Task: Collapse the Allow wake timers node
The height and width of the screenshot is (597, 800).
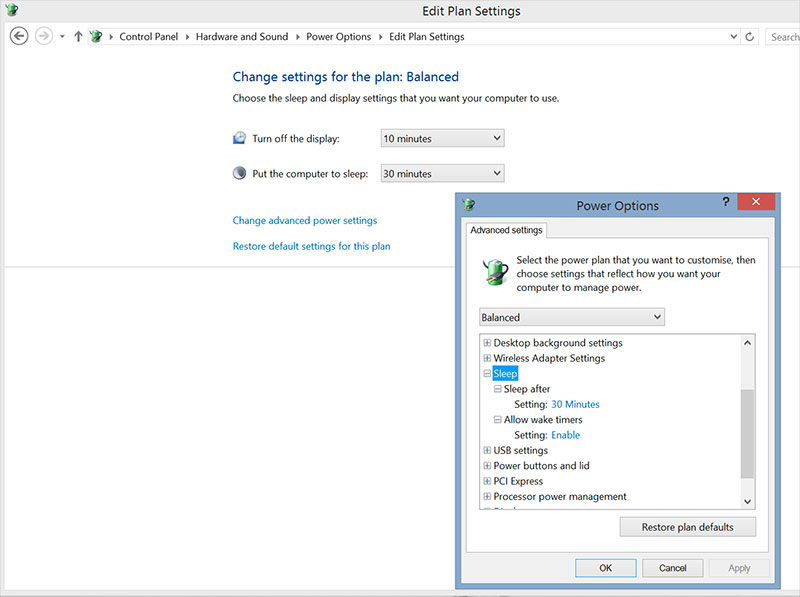Action: 497,419
